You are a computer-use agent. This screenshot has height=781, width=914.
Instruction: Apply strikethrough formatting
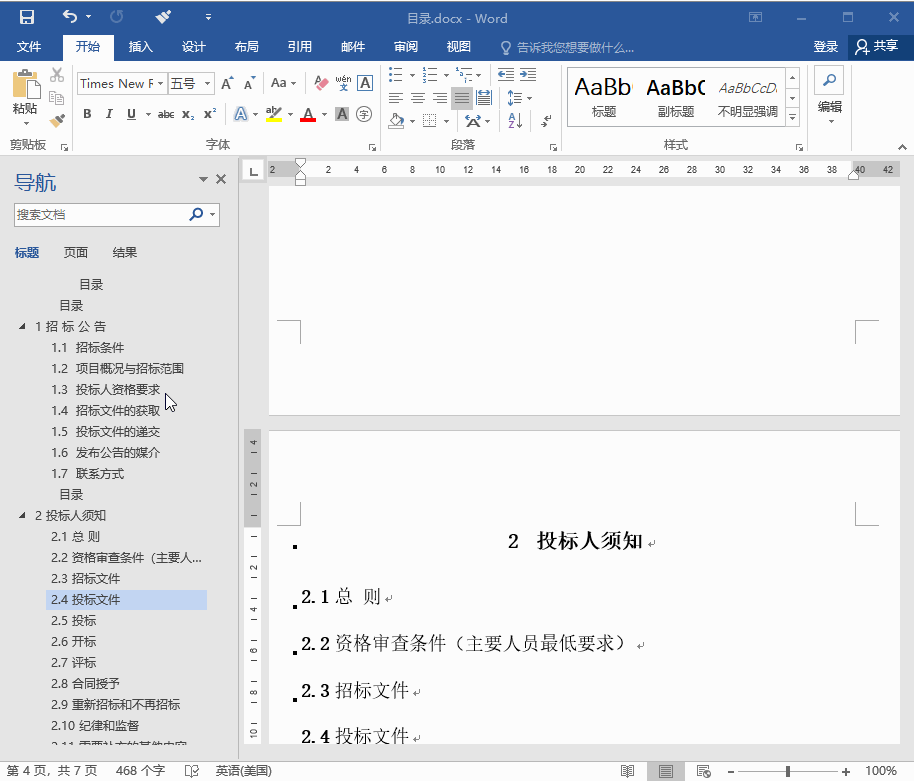pyautogui.click(x=167, y=115)
